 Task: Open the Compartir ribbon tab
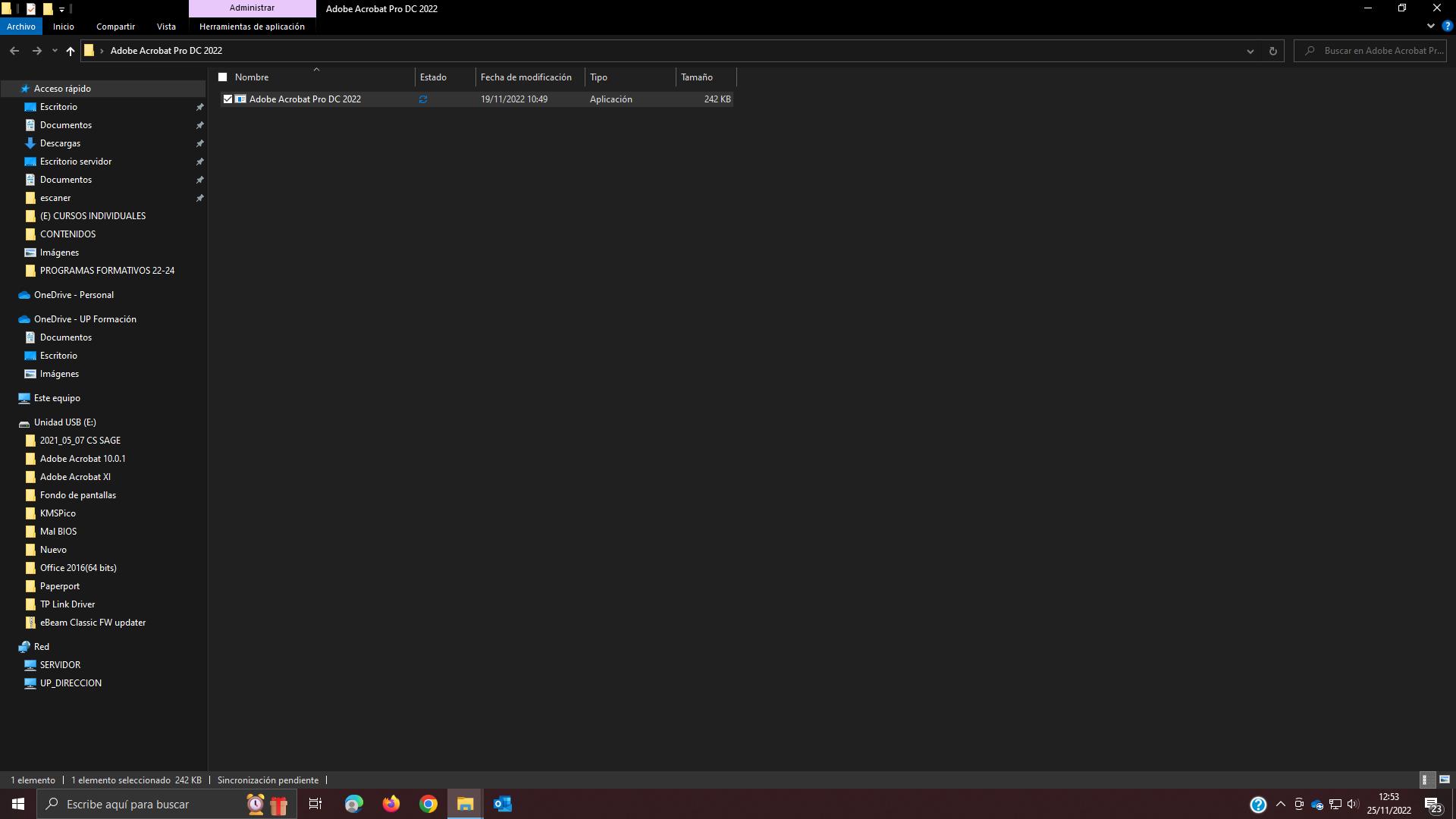[115, 27]
